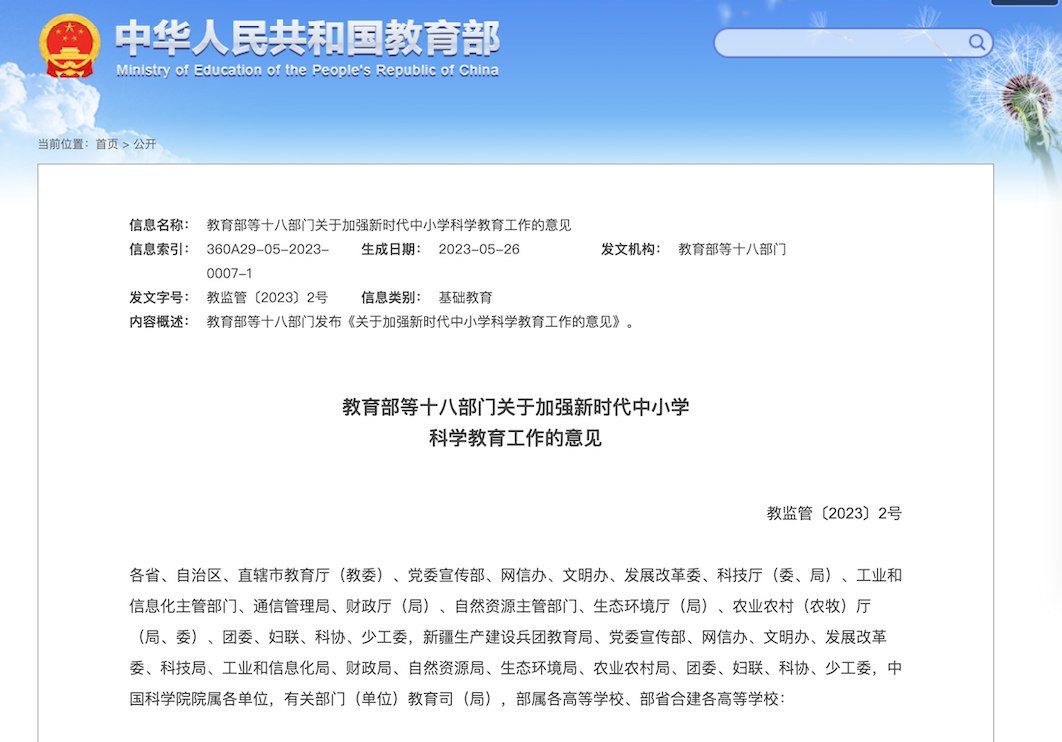Click the info name title text

389,225
